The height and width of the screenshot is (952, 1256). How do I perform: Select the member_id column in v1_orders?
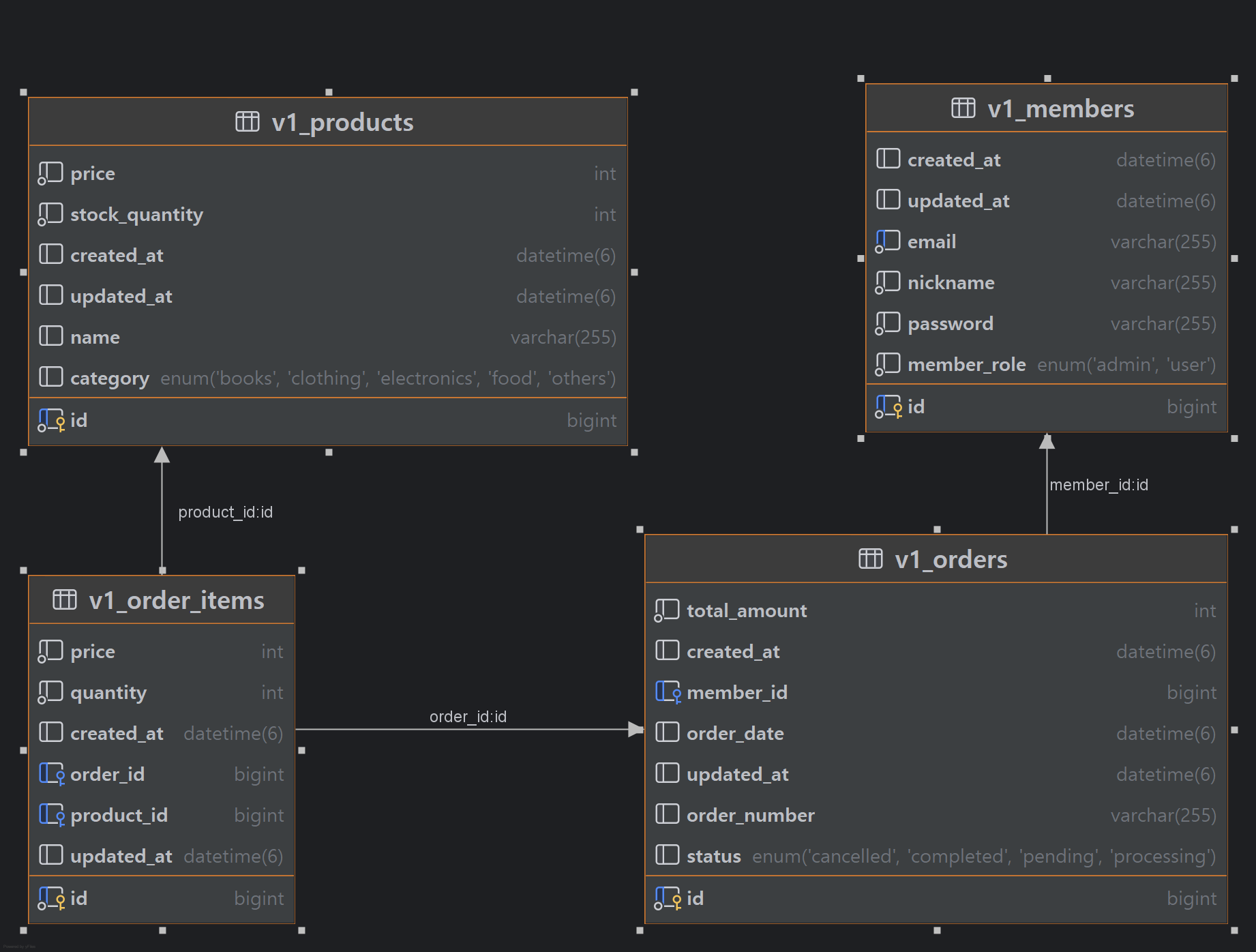click(x=936, y=692)
